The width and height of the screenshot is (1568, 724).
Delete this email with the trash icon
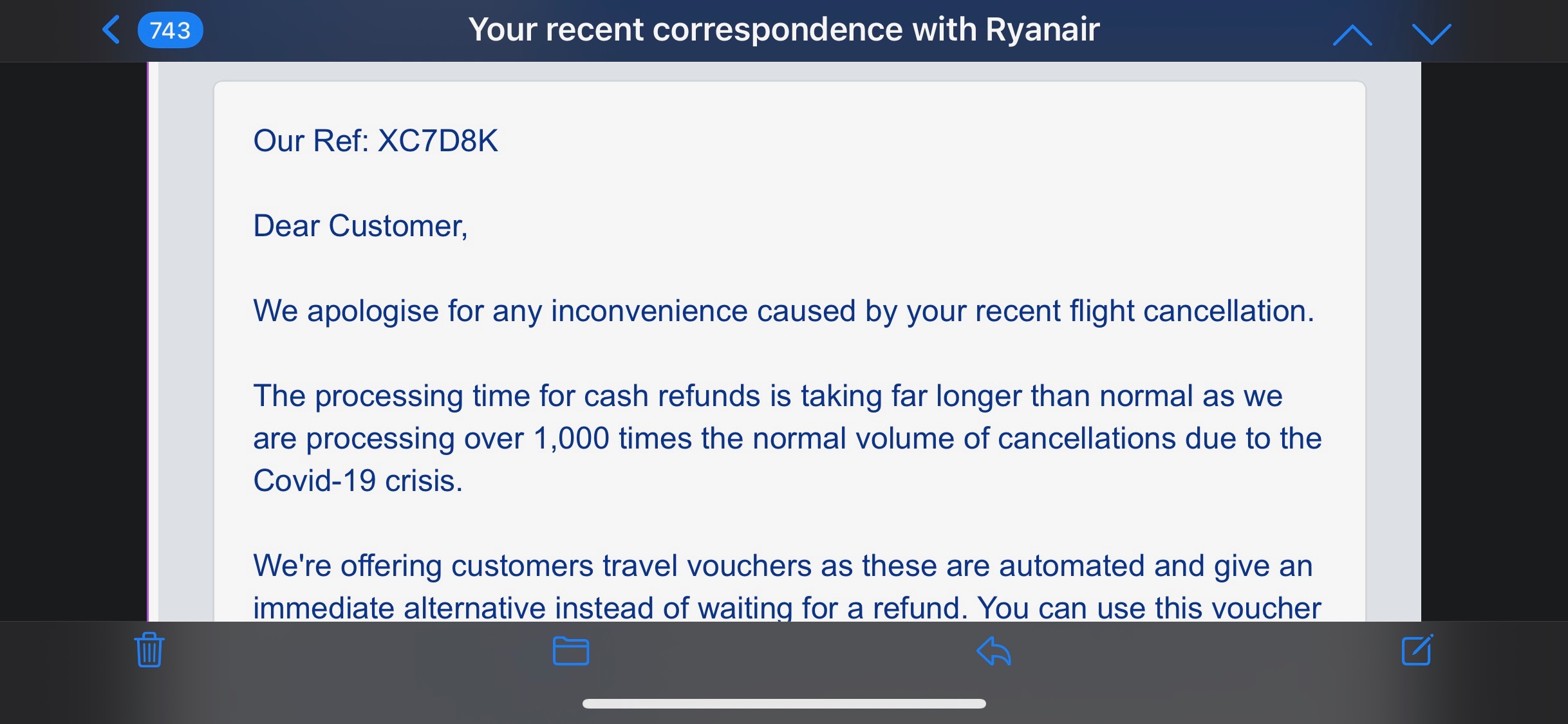149,650
